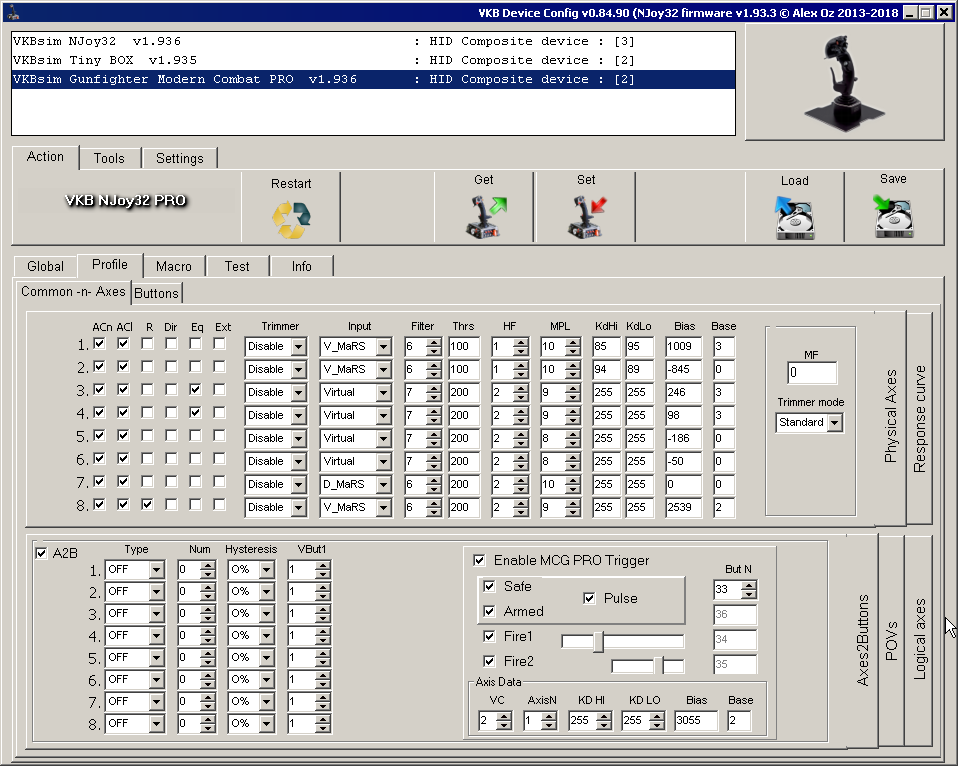Click the MPL stepper for axis 5
Image resolution: width=958 pixels, height=766 pixels.
tap(572, 439)
